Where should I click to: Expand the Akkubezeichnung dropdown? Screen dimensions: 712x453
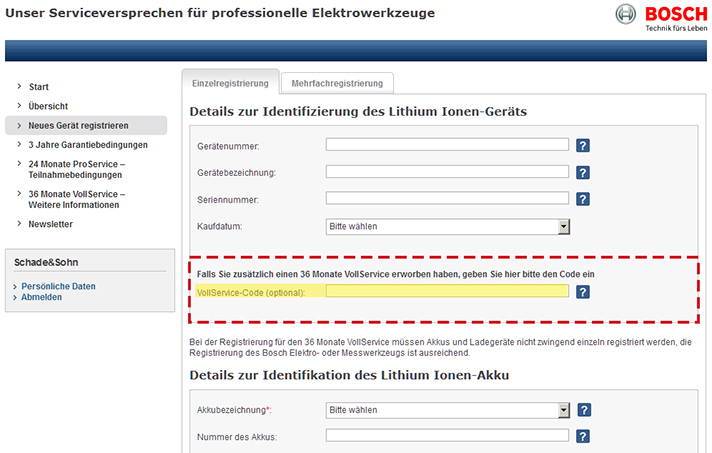click(x=447, y=410)
